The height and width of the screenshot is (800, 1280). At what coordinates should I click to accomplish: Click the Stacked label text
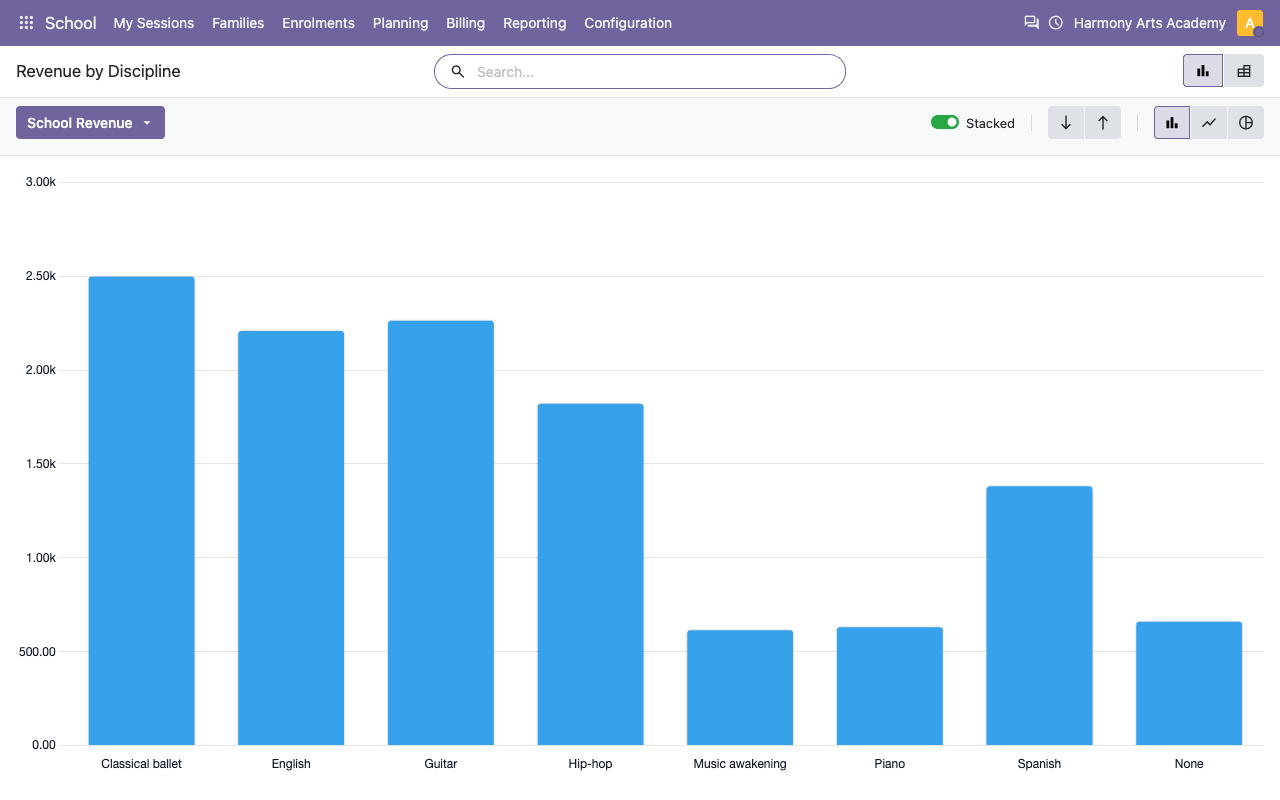[x=990, y=123]
